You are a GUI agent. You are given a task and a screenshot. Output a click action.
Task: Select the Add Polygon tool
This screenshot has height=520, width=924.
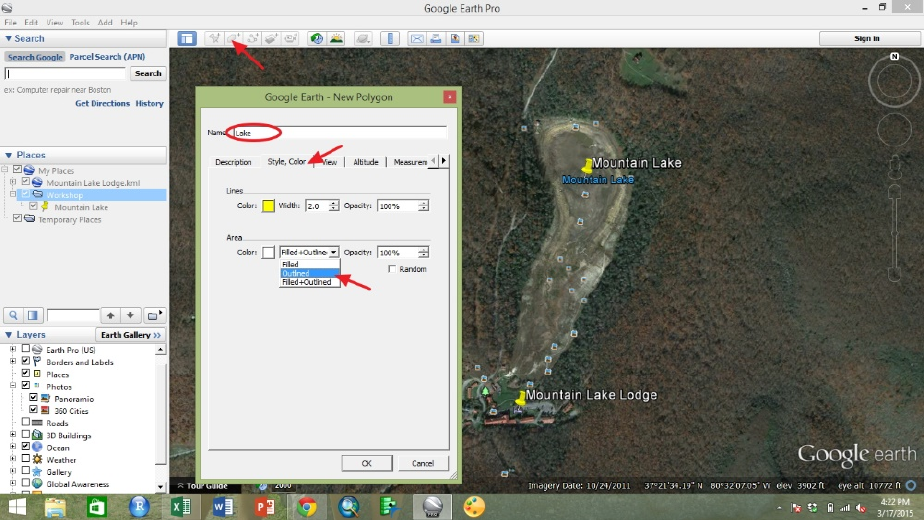[x=233, y=39]
